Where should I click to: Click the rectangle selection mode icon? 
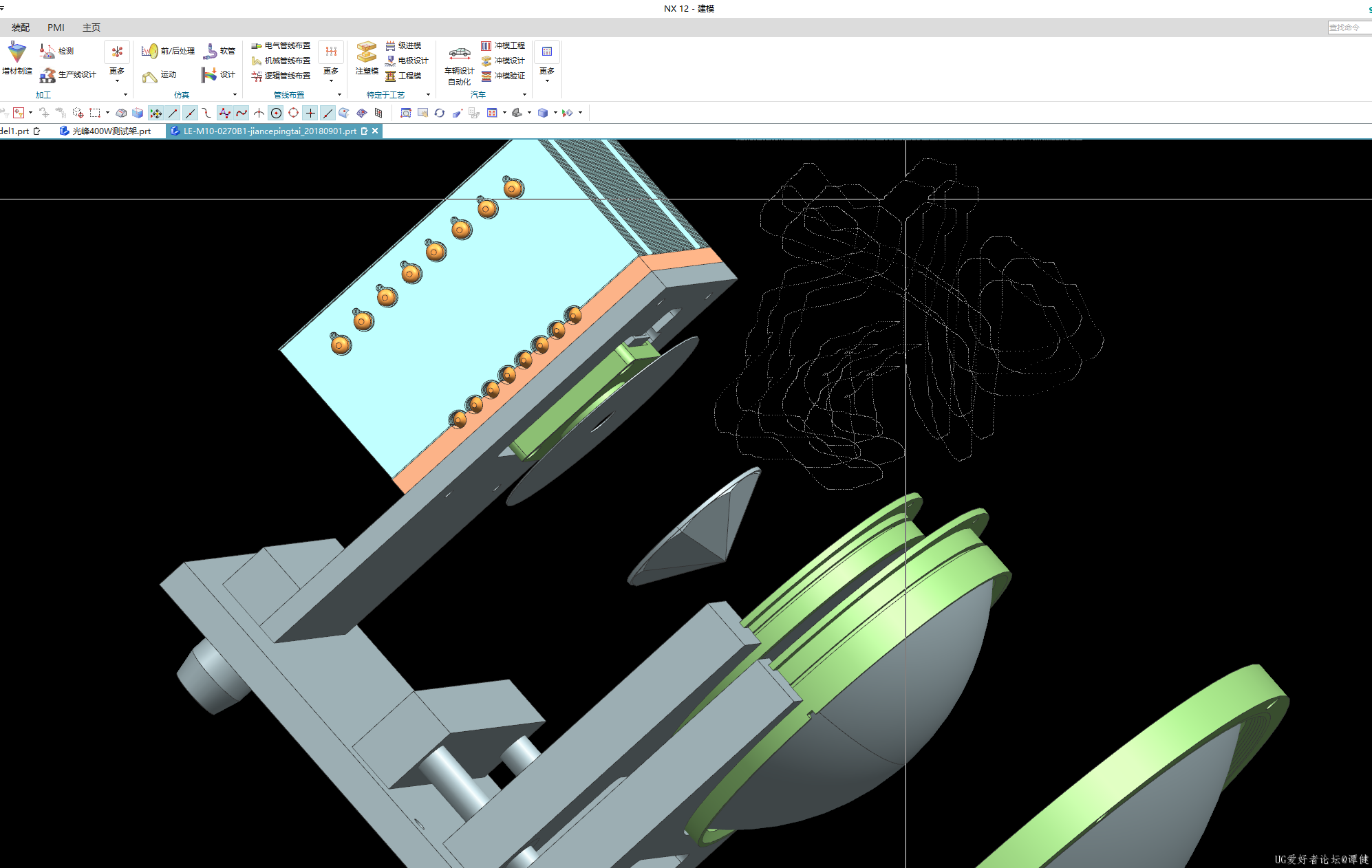point(95,113)
